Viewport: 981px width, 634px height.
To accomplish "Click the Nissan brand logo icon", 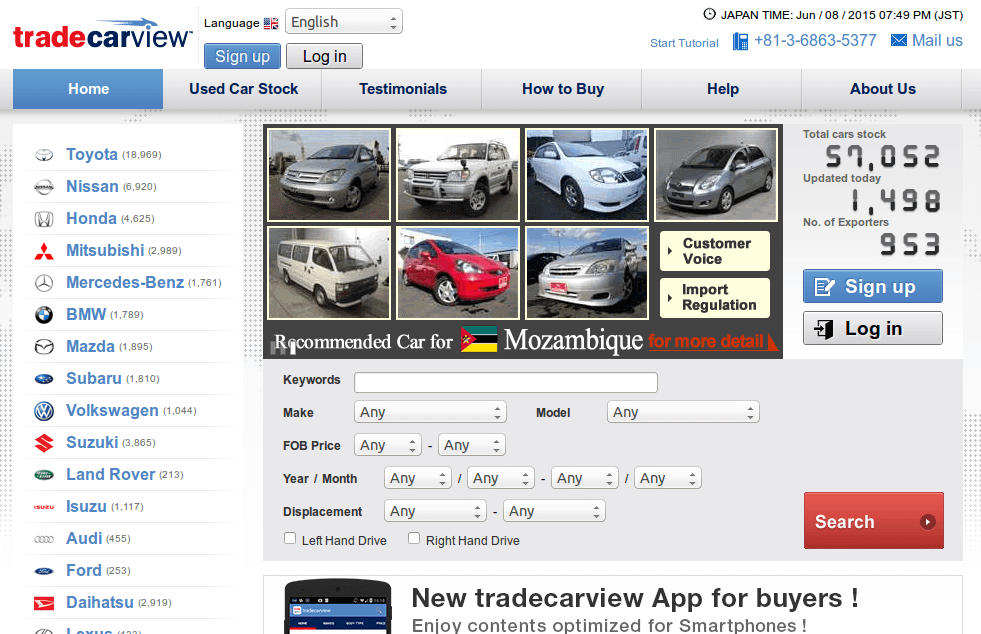I will pos(44,187).
